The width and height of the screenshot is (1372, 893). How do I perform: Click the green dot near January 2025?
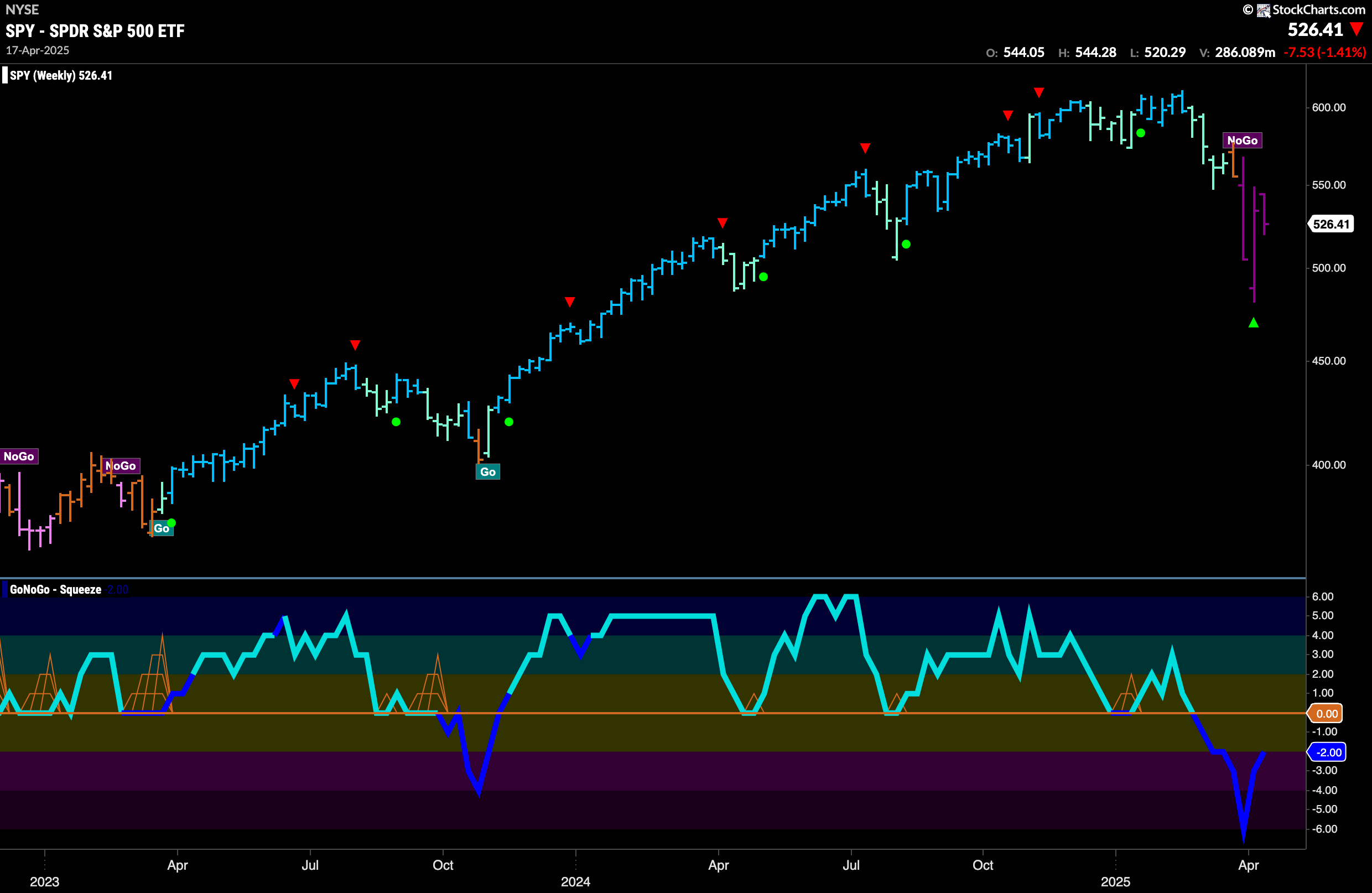pyautogui.click(x=1140, y=133)
